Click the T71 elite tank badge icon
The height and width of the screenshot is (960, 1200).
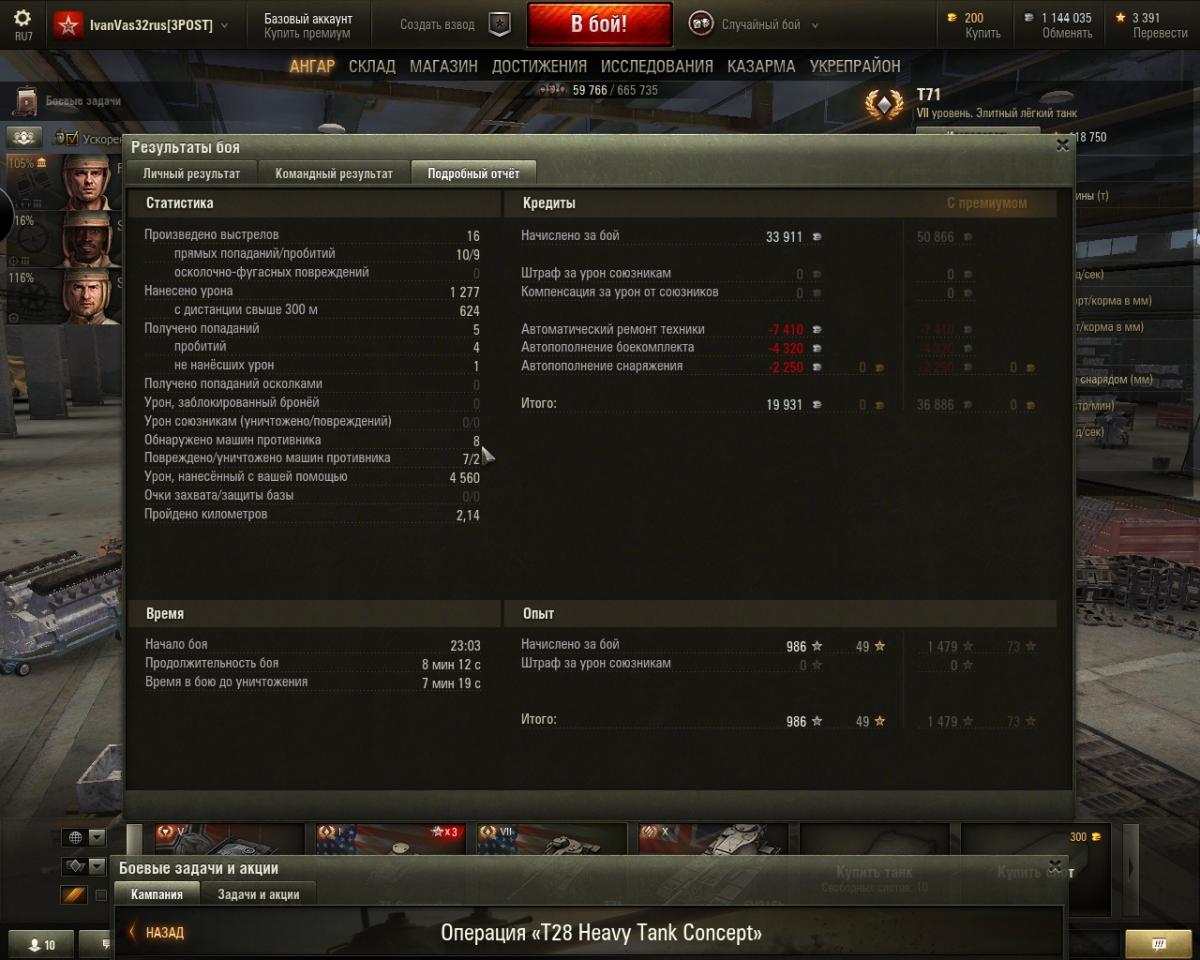(x=884, y=104)
